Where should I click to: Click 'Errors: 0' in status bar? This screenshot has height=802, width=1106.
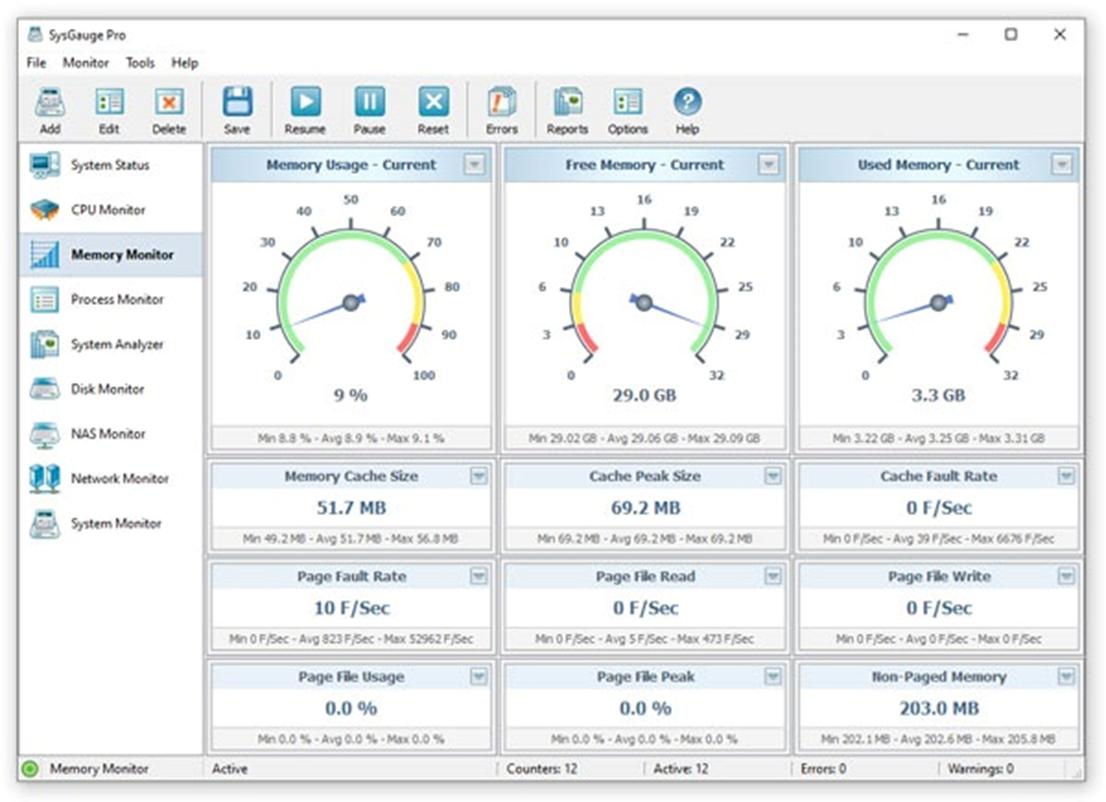click(x=823, y=769)
